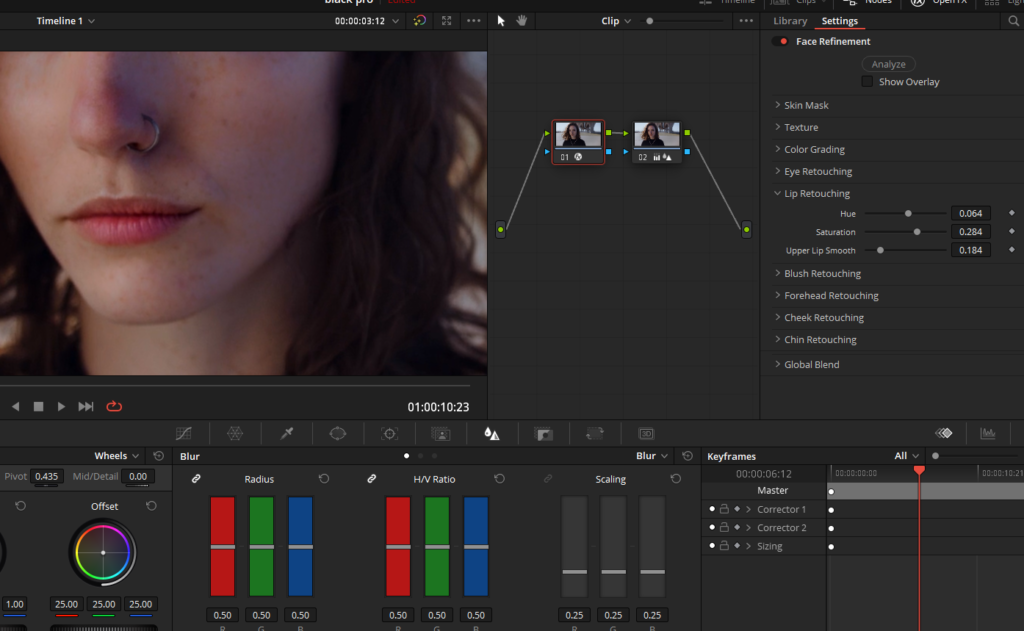Click the Analyze button
1024x631 pixels.
(x=888, y=64)
